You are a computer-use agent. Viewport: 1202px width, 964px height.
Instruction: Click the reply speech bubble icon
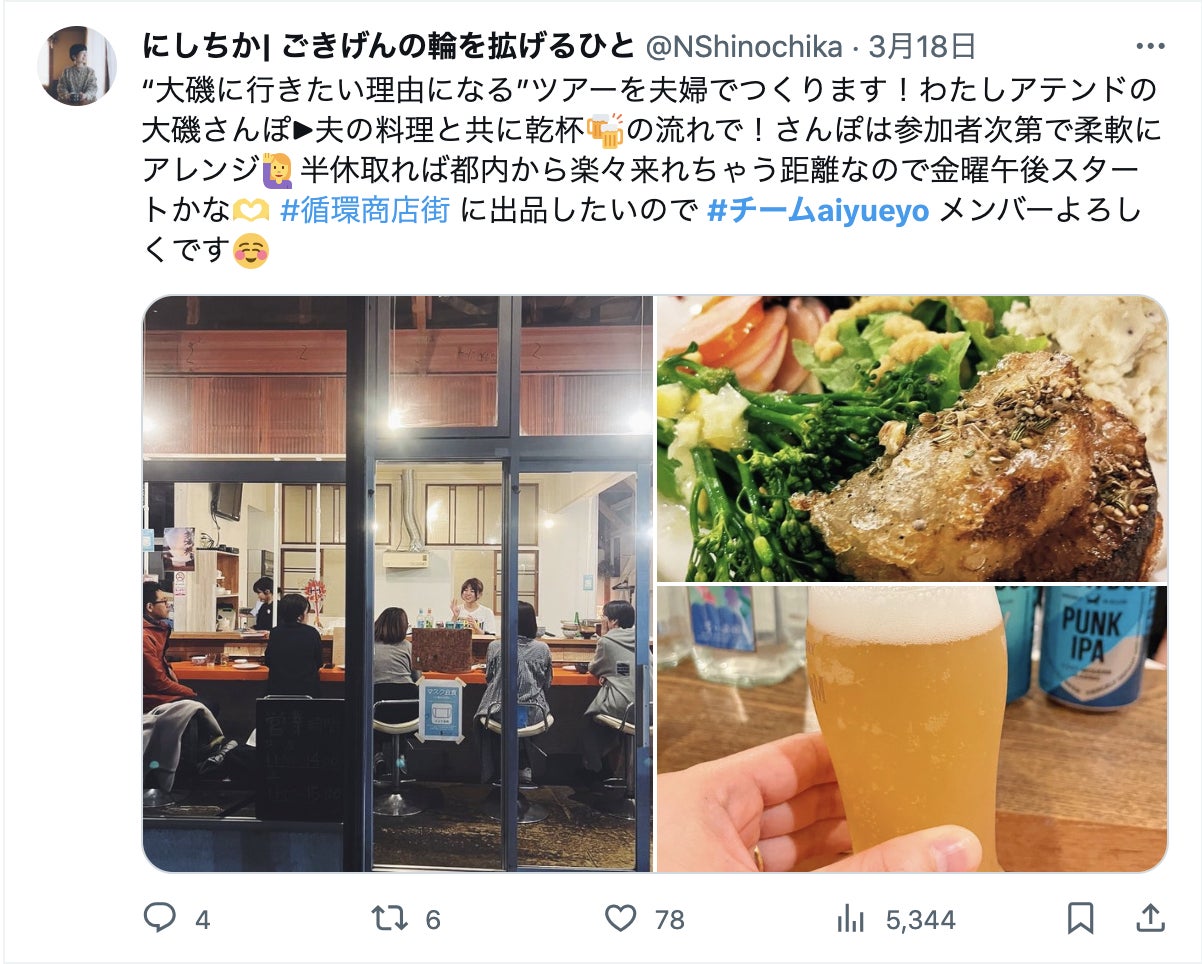(x=160, y=917)
